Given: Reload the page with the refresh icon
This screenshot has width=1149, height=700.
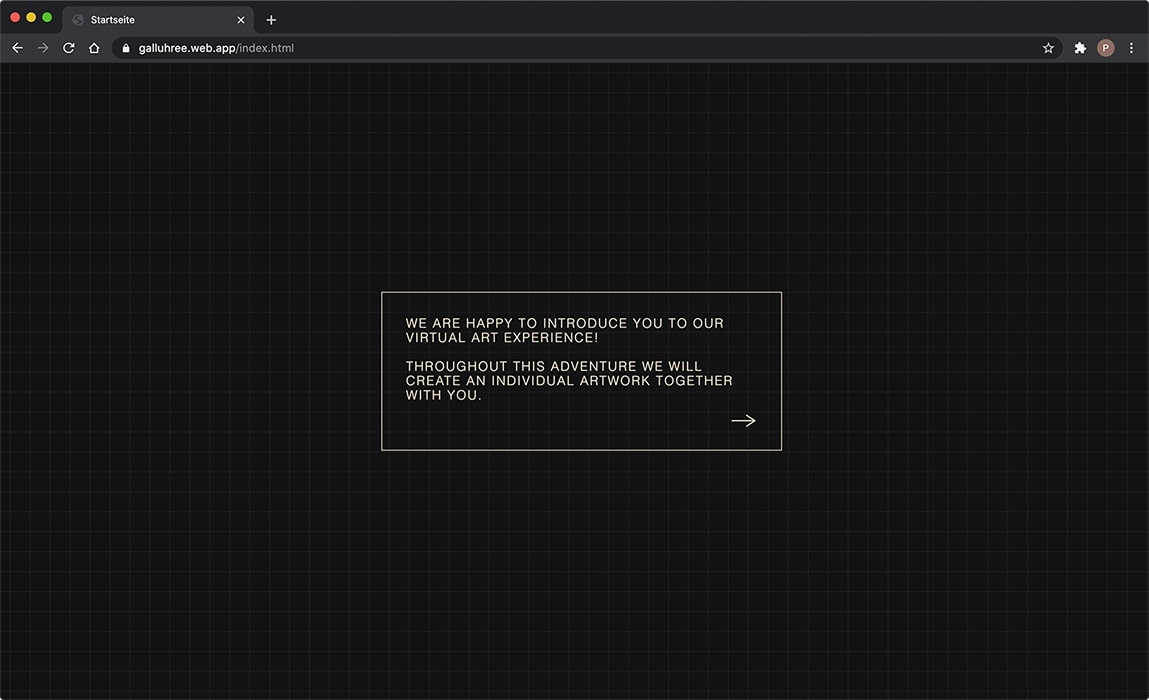Looking at the screenshot, I should [69, 48].
